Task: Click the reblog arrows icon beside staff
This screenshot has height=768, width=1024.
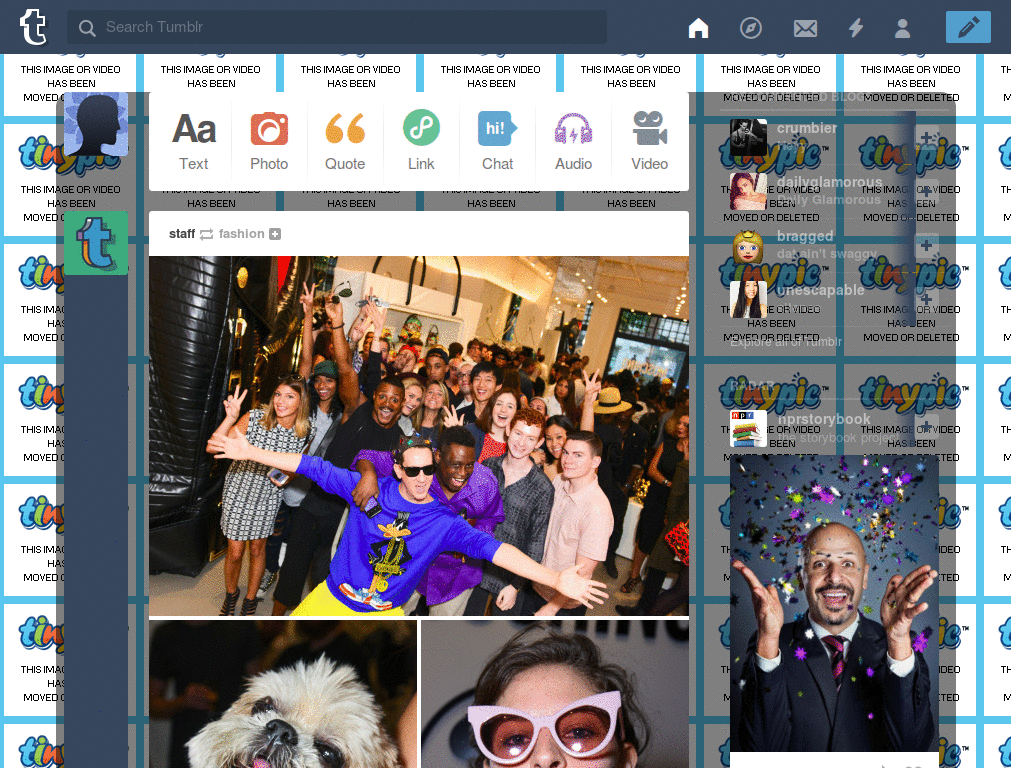Action: point(206,234)
